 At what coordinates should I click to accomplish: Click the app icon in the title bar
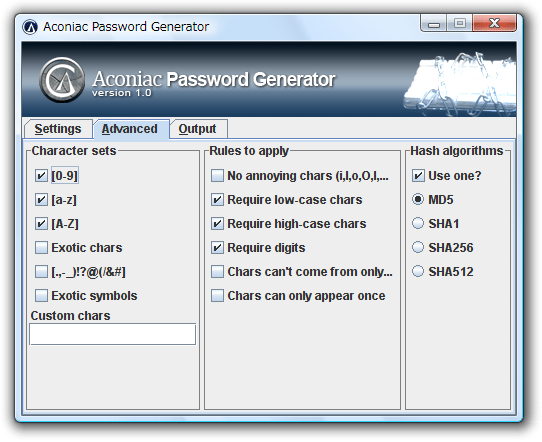tap(30, 27)
